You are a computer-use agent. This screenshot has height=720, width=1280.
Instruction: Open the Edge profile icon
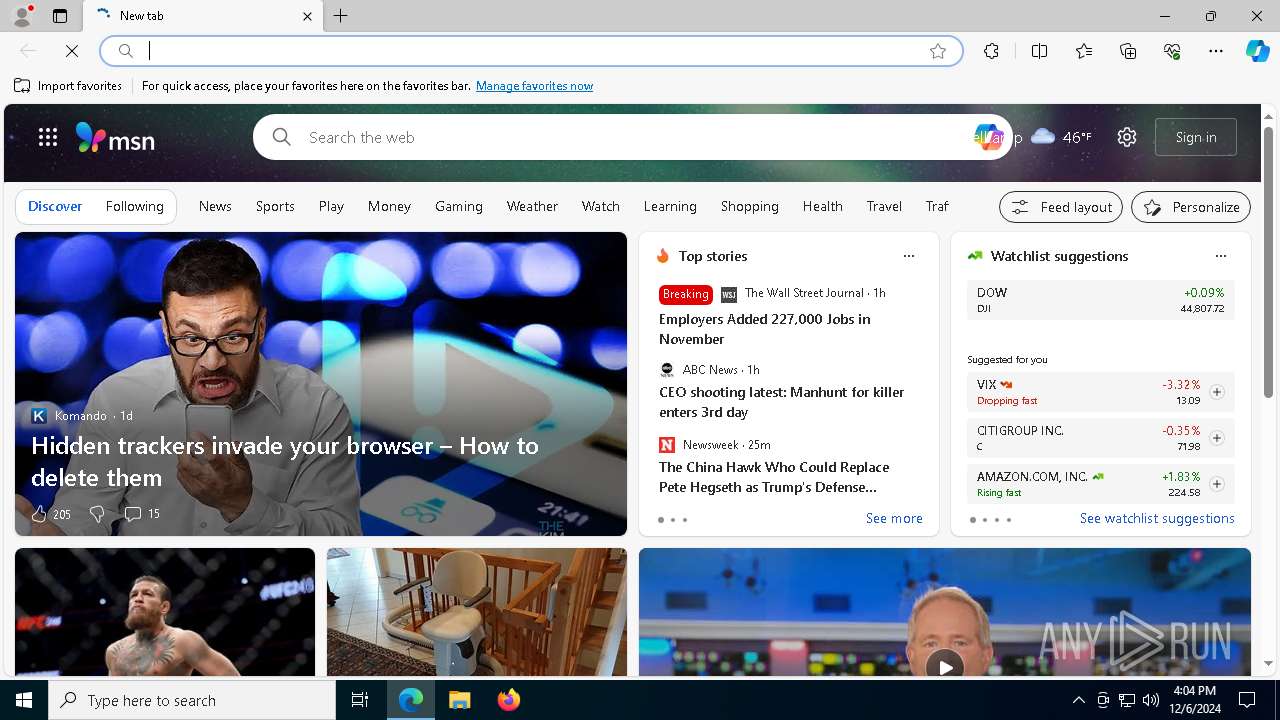pos(22,16)
